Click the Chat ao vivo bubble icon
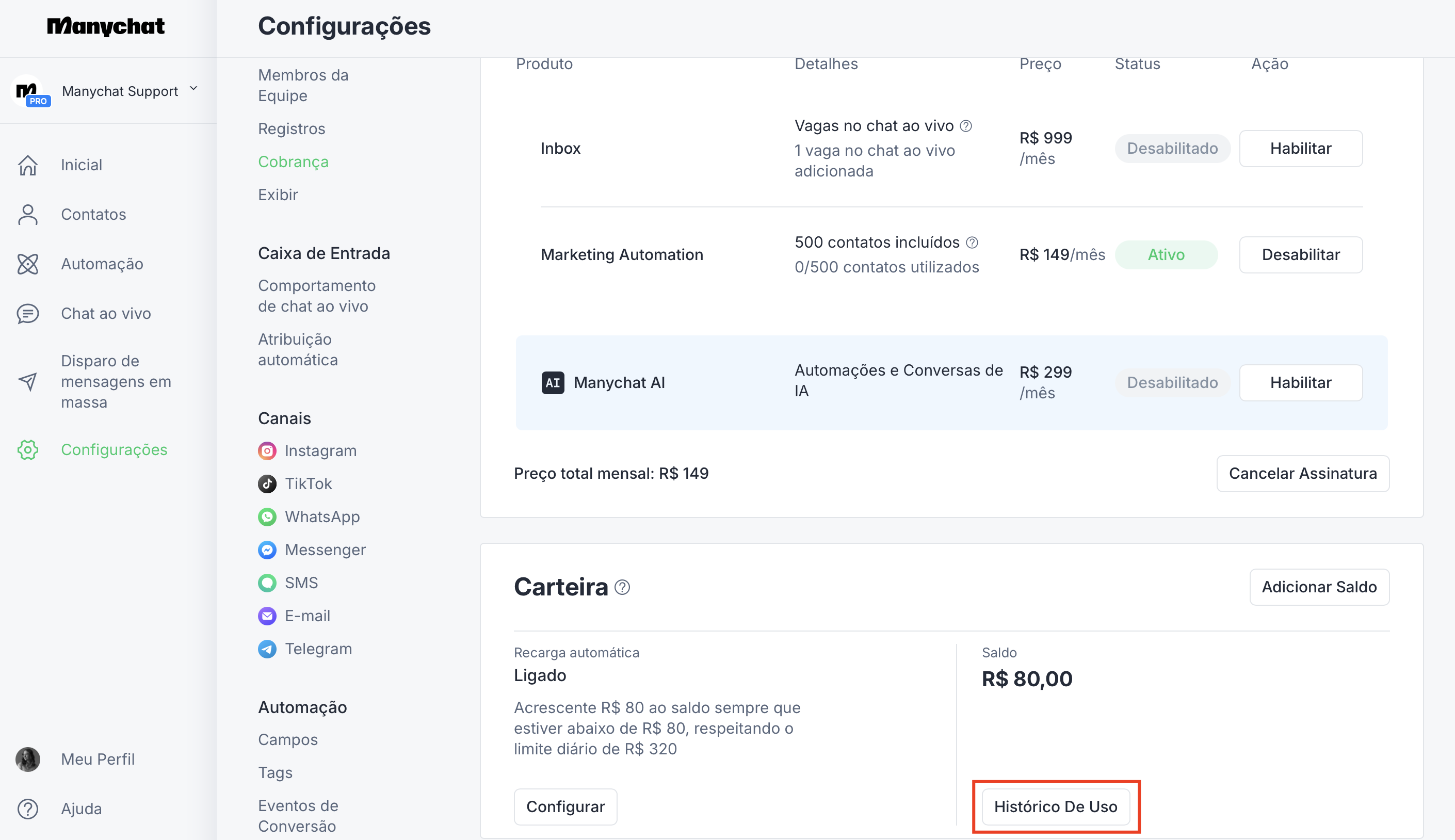 tap(28, 314)
